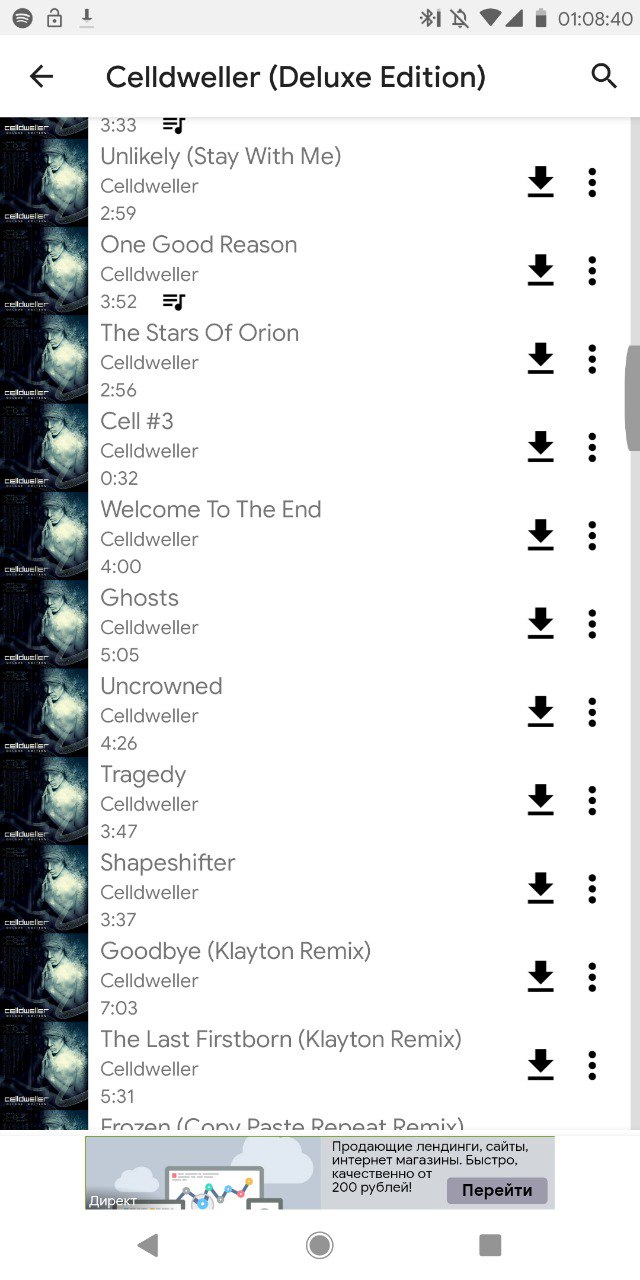The width and height of the screenshot is (640, 1280).
Task: Download the track Unlikely (Stay With Me)
Action: click(x=540, y=182)
